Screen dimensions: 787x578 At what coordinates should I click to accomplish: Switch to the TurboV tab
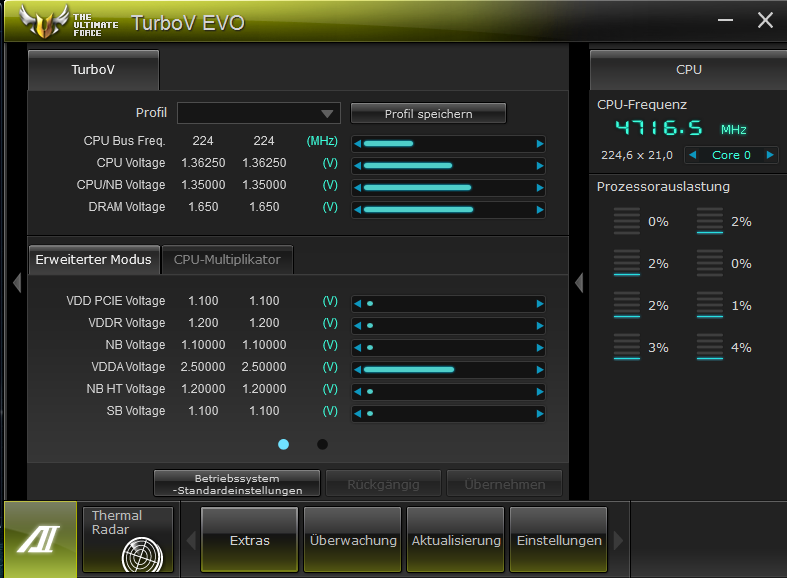click(93, 70)
